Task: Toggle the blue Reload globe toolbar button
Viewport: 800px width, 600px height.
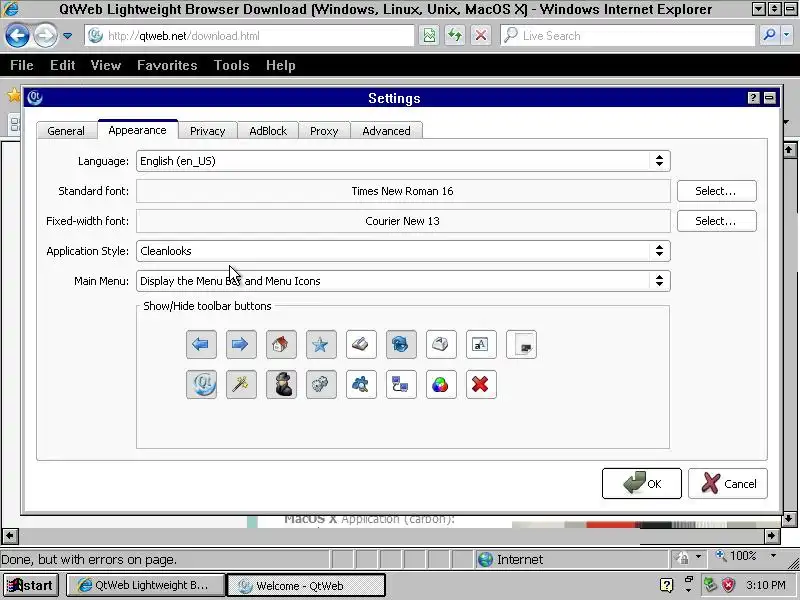Action: [x=401, y=344]
